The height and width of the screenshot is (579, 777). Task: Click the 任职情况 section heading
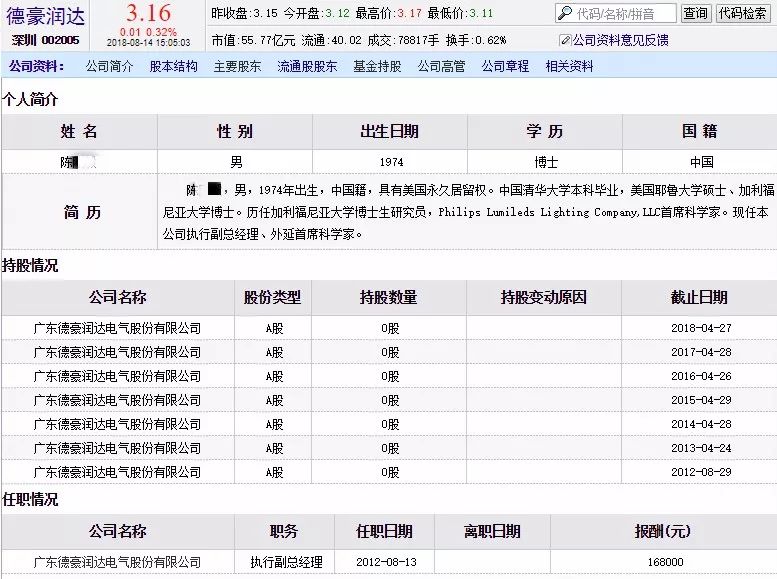point(30,500)
